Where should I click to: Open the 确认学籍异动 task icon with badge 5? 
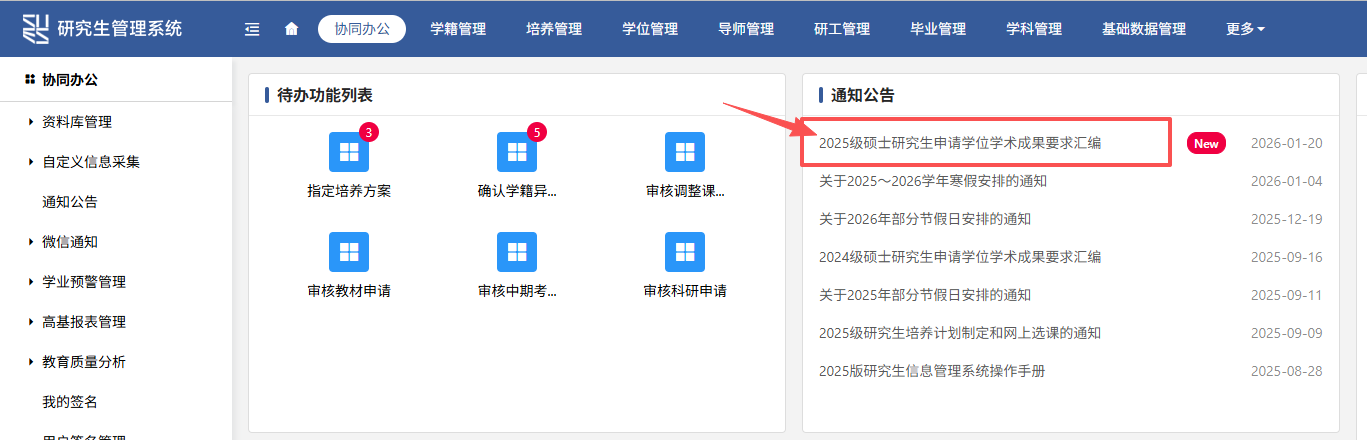[x=517, y=152]
